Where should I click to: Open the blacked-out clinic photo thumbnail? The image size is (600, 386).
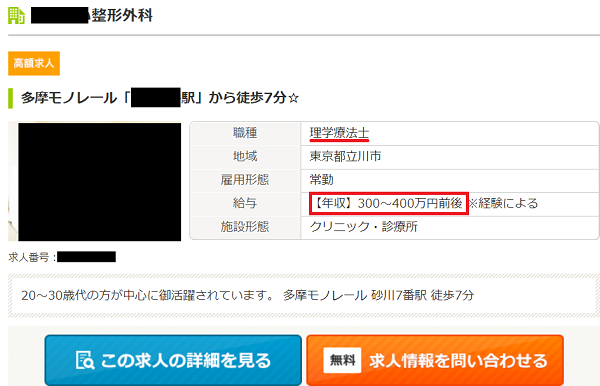click(99, 182)
